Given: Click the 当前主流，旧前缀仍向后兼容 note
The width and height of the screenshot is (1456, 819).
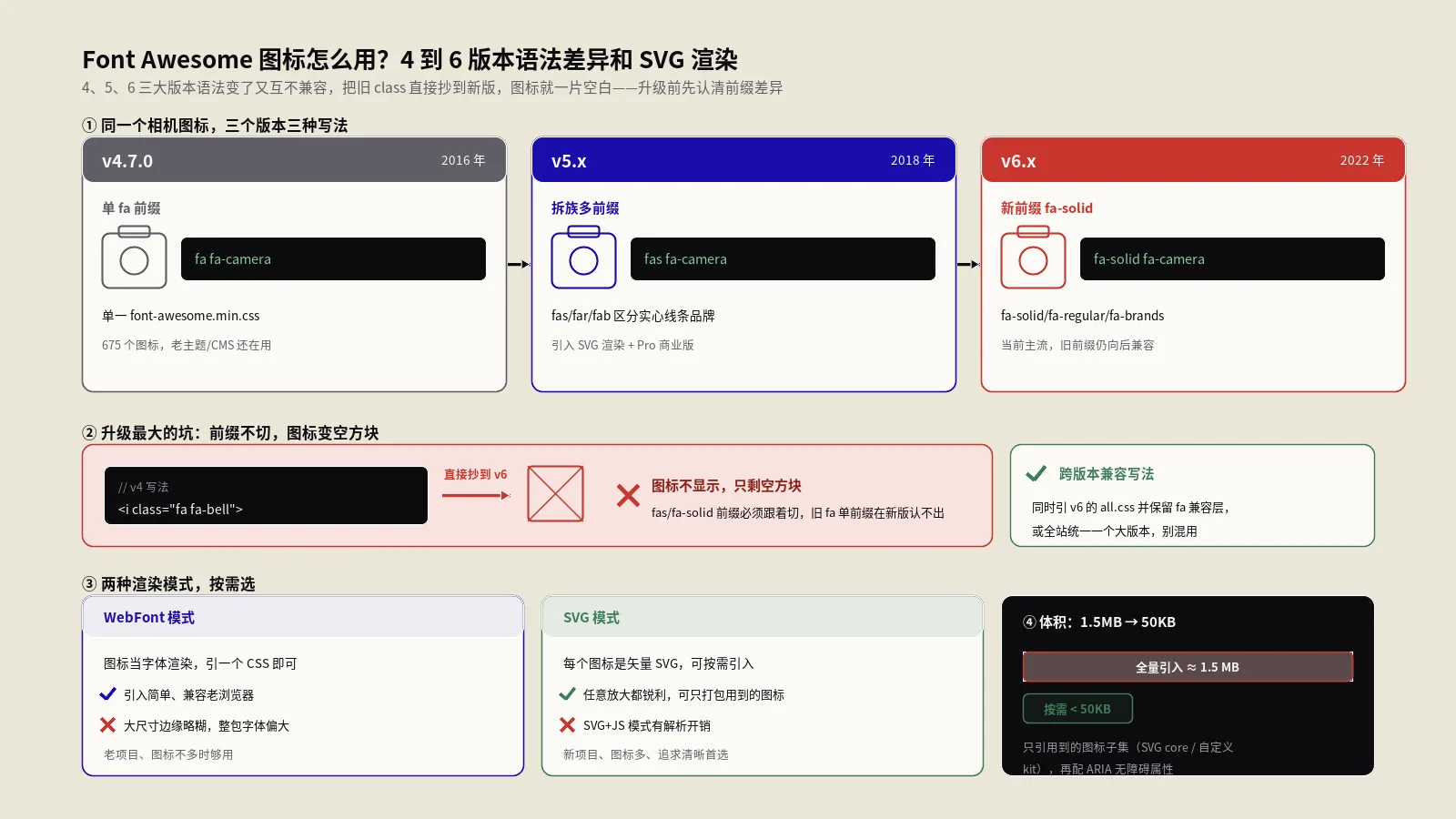Looking at the screenshot, I should [1077, 345].
